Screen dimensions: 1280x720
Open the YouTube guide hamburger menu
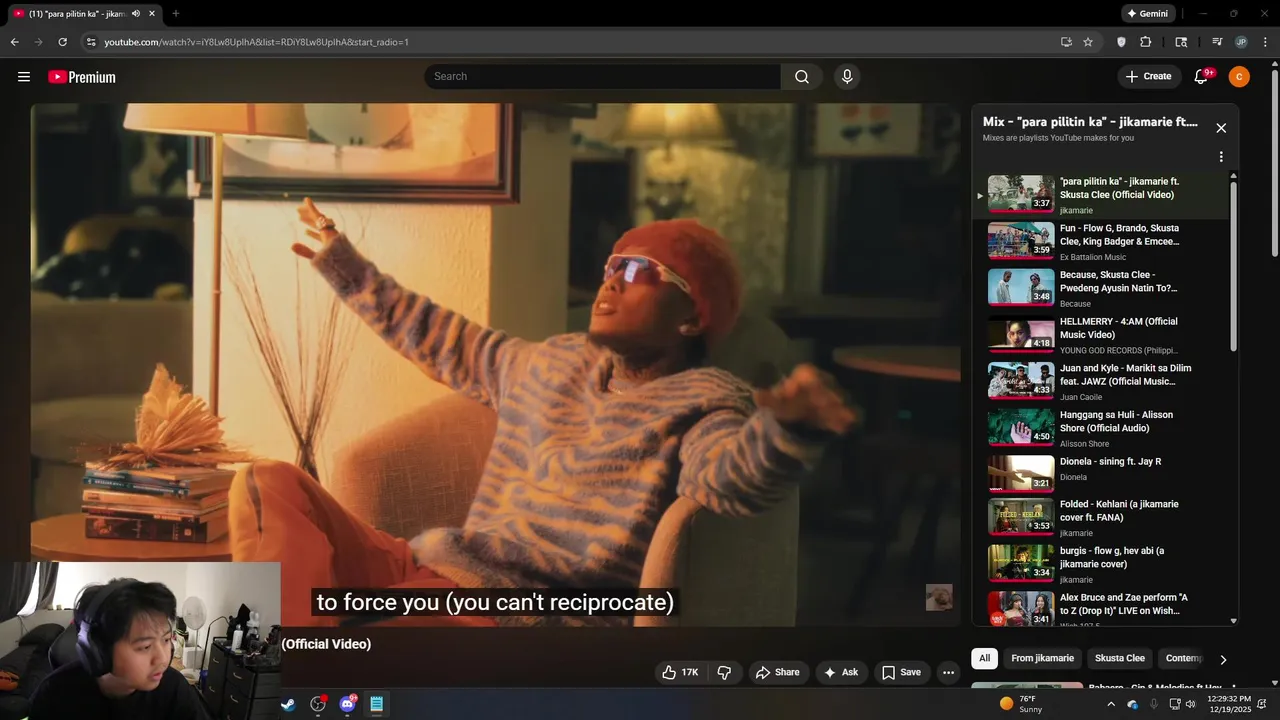(24, 77)
